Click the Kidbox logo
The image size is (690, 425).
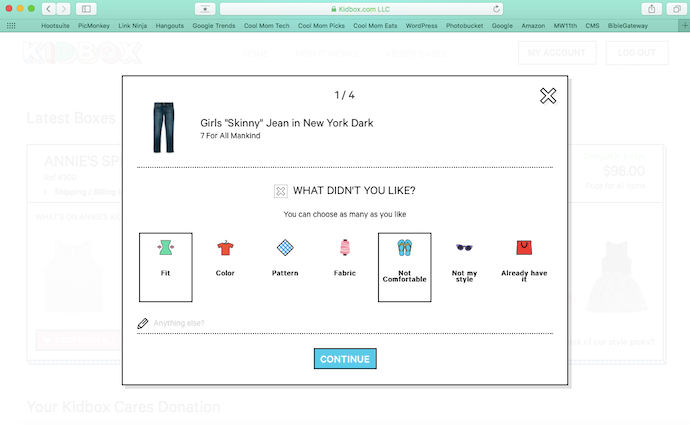(82, 53)
